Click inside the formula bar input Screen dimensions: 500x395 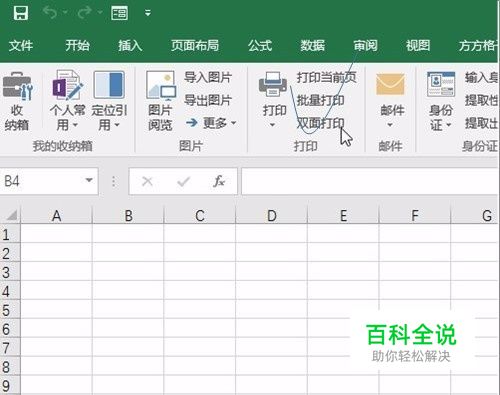point(370,181)
